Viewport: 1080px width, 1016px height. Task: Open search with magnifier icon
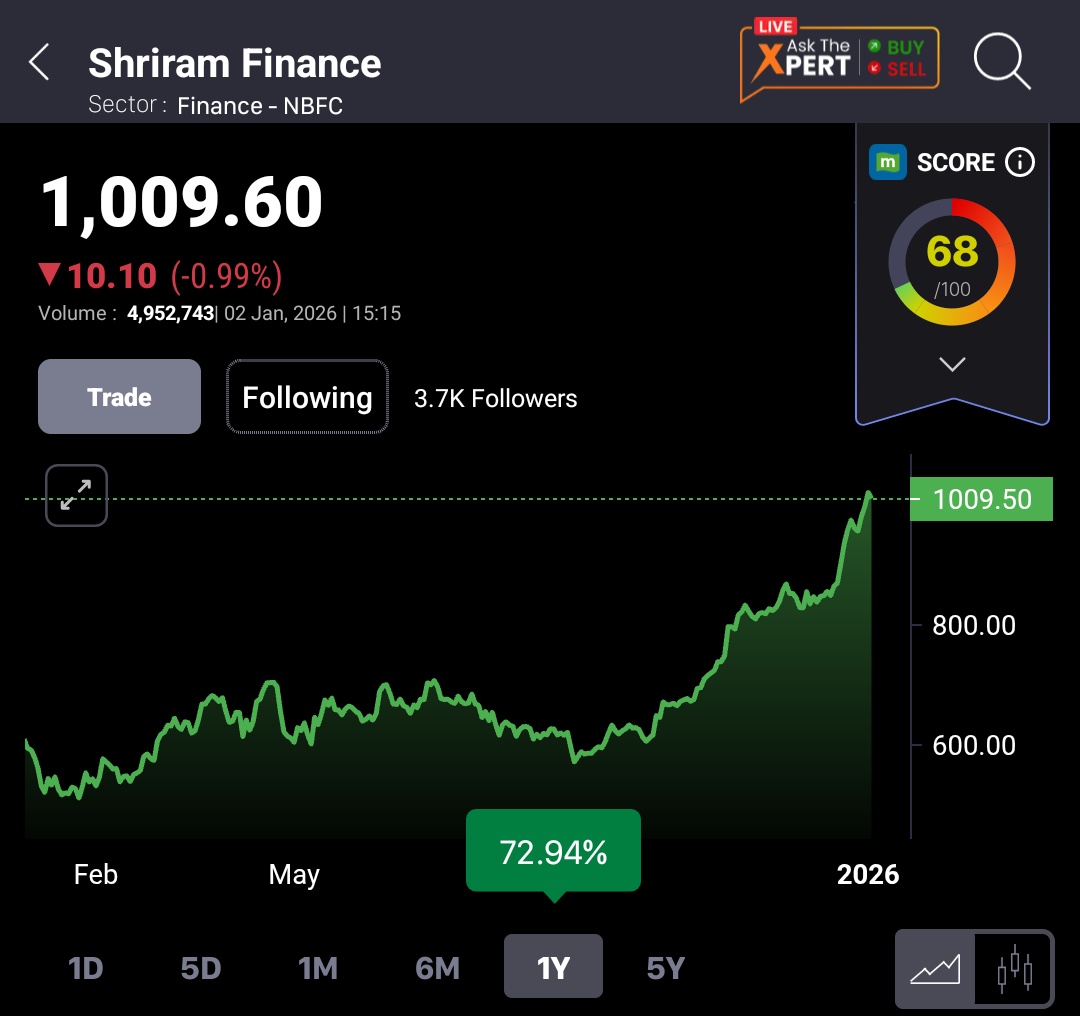[1001, 61]
